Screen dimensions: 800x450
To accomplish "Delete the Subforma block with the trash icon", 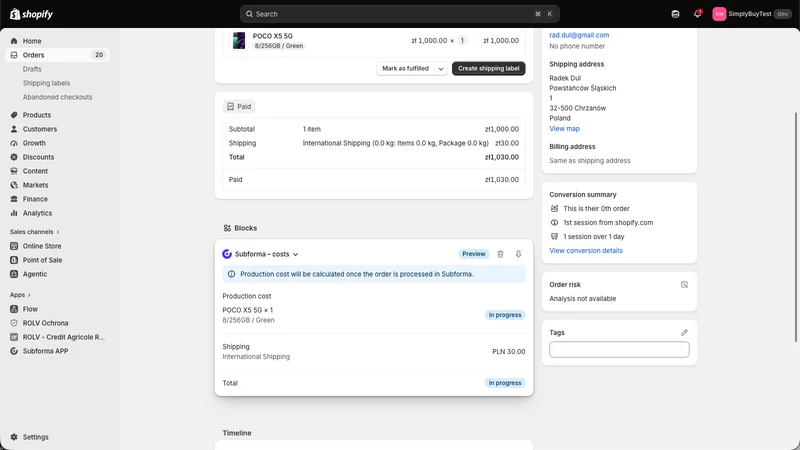I will coord(500,254).
